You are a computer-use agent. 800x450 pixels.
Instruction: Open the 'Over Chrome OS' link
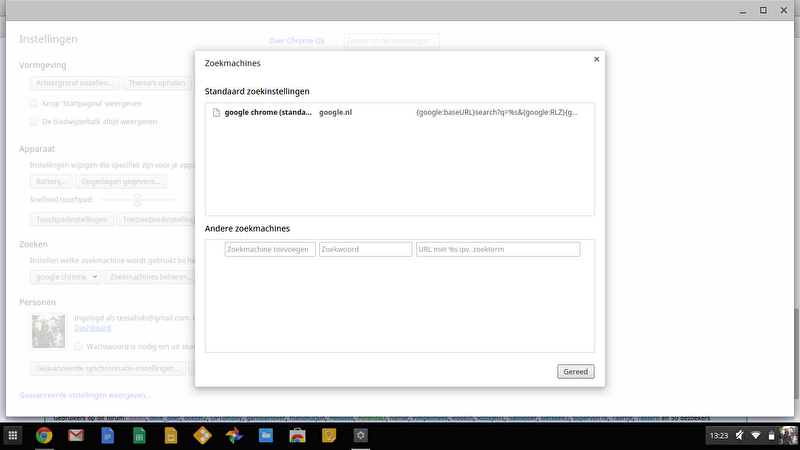(x=297, y=41)
